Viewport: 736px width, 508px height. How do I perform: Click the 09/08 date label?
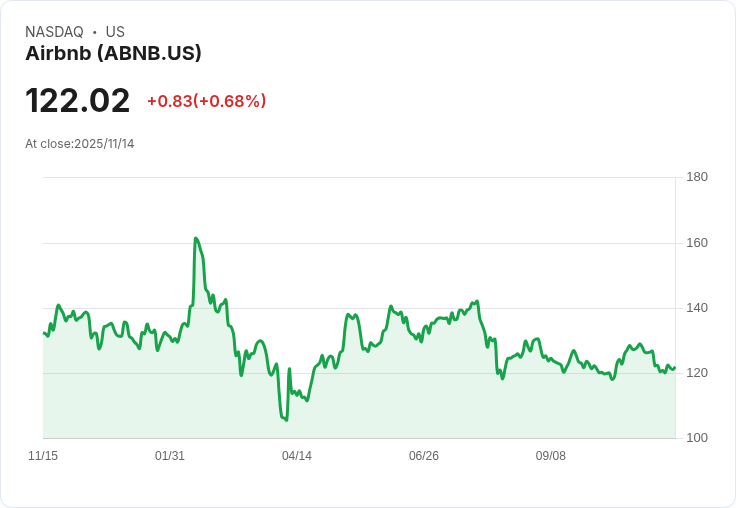[x=551, y=456]
